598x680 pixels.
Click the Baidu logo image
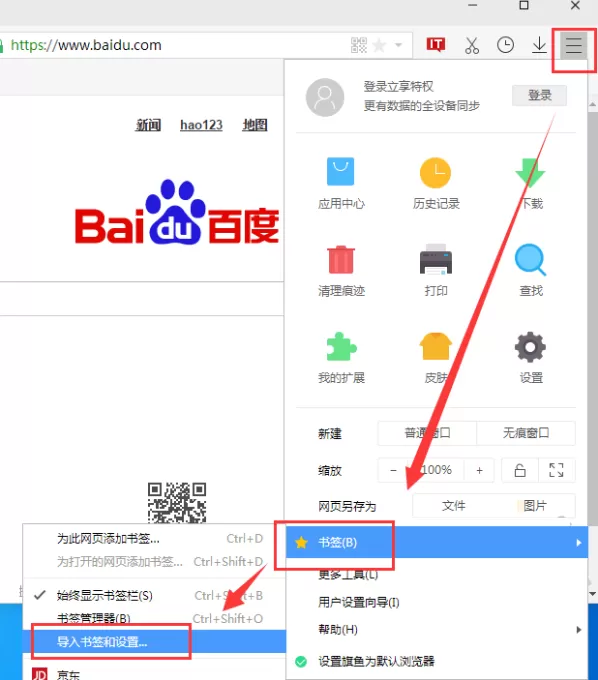click(176, 212)
